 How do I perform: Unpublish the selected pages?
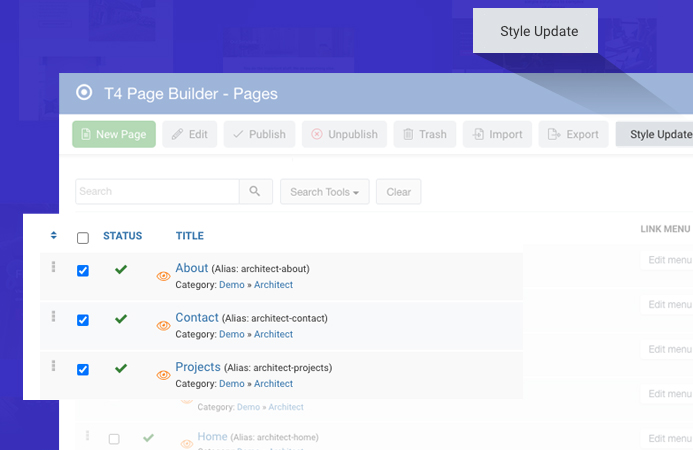click(x=344, y=134)
